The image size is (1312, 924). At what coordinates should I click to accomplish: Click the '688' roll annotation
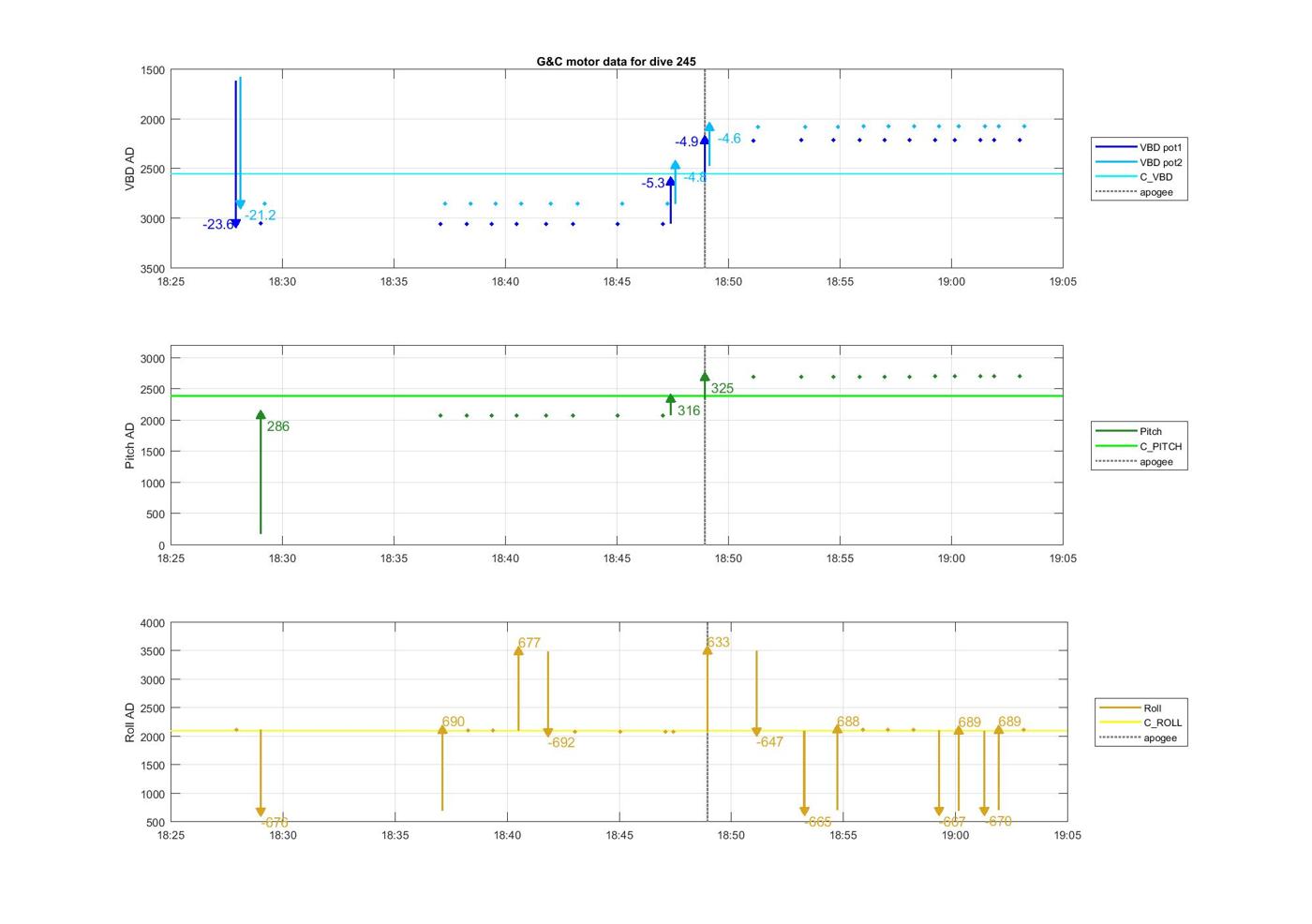pos(848,722)
